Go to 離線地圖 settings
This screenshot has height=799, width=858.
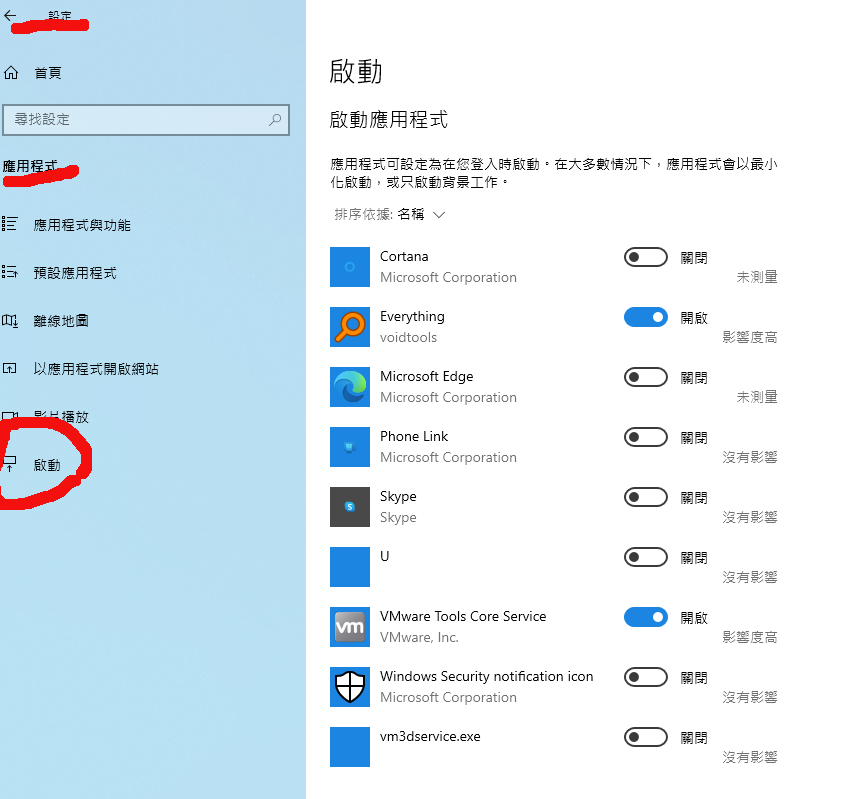[x=61, y=321]
